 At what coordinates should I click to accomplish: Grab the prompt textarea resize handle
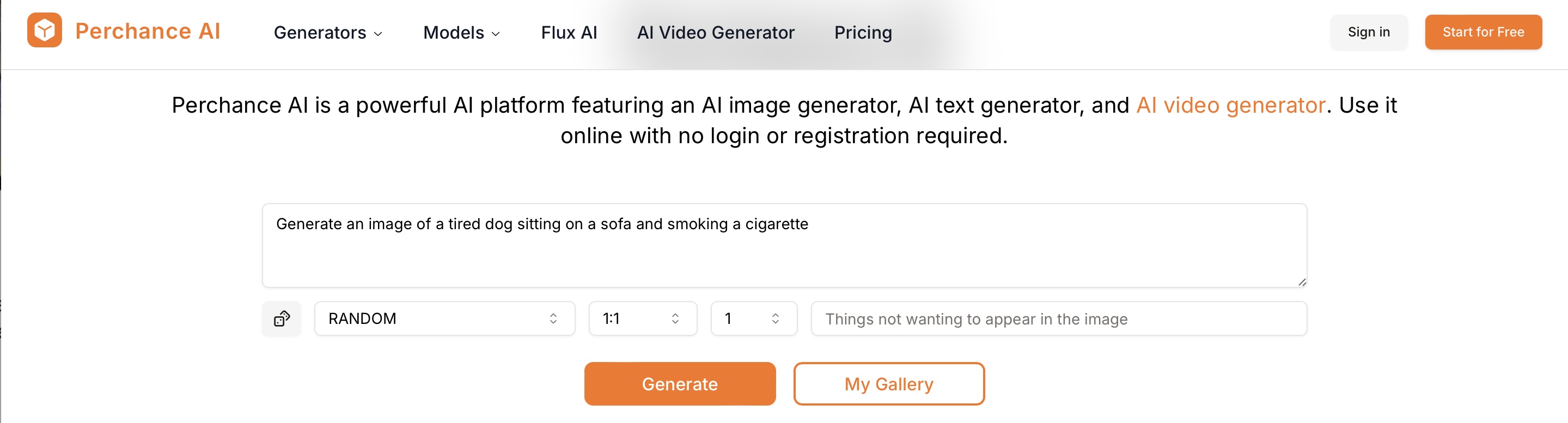(1301, 282)
